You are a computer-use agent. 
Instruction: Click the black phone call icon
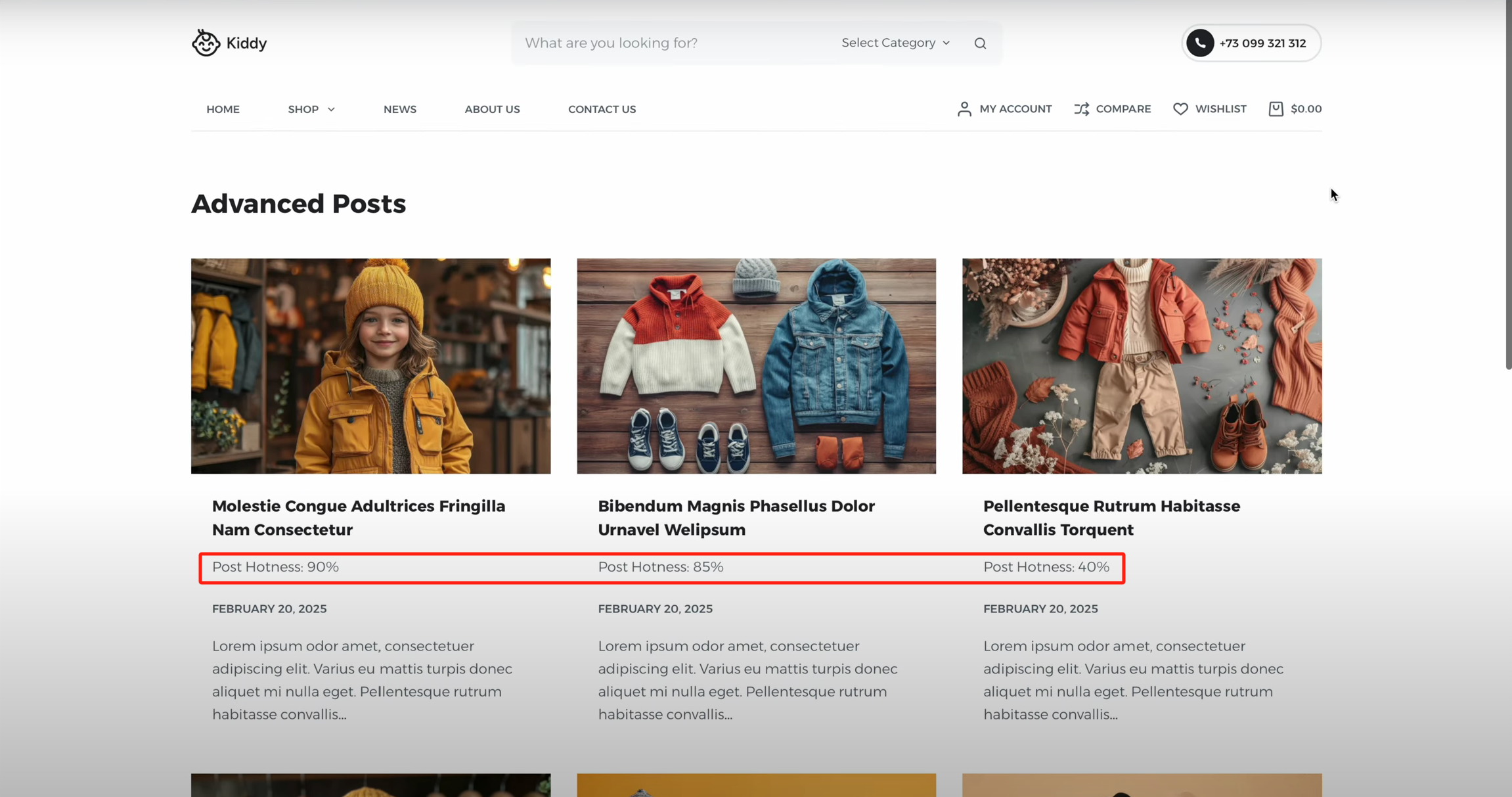[x=1200, y=43]
